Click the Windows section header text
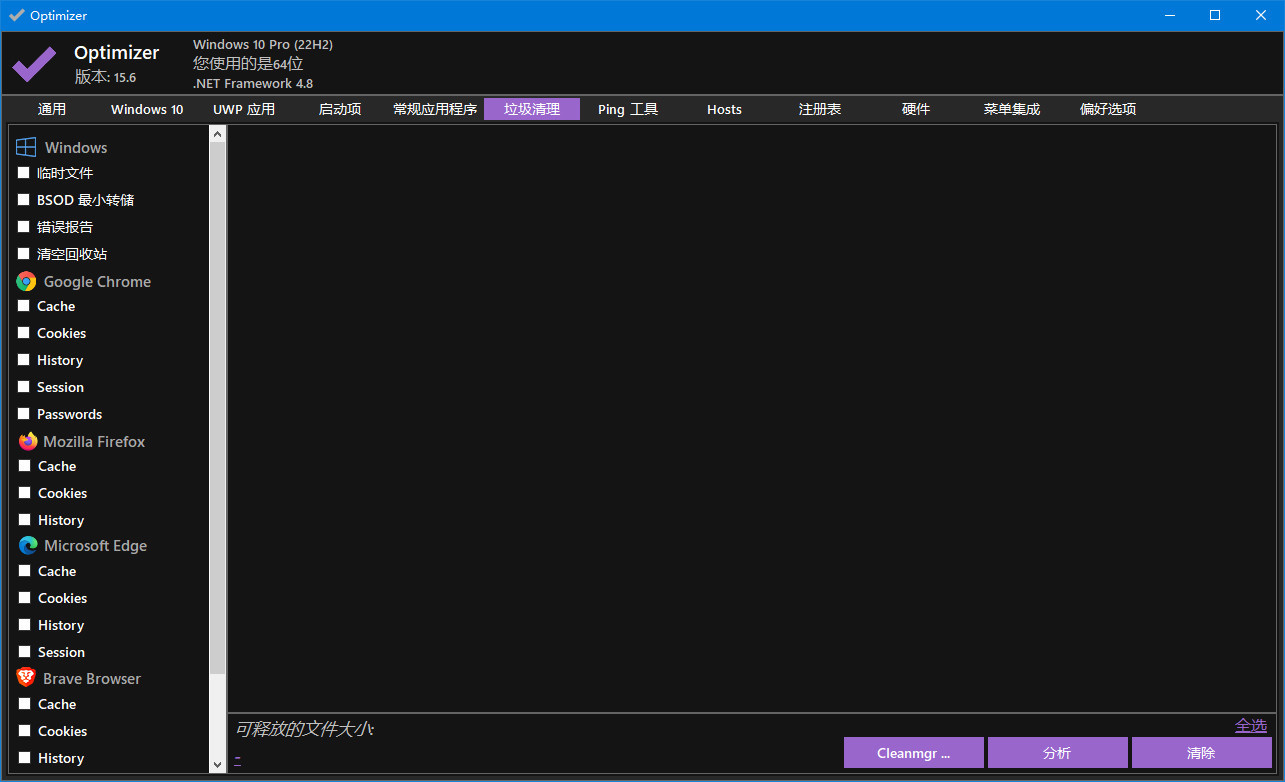The width and height of the screenshot is (1285, 782). (76, 147)
